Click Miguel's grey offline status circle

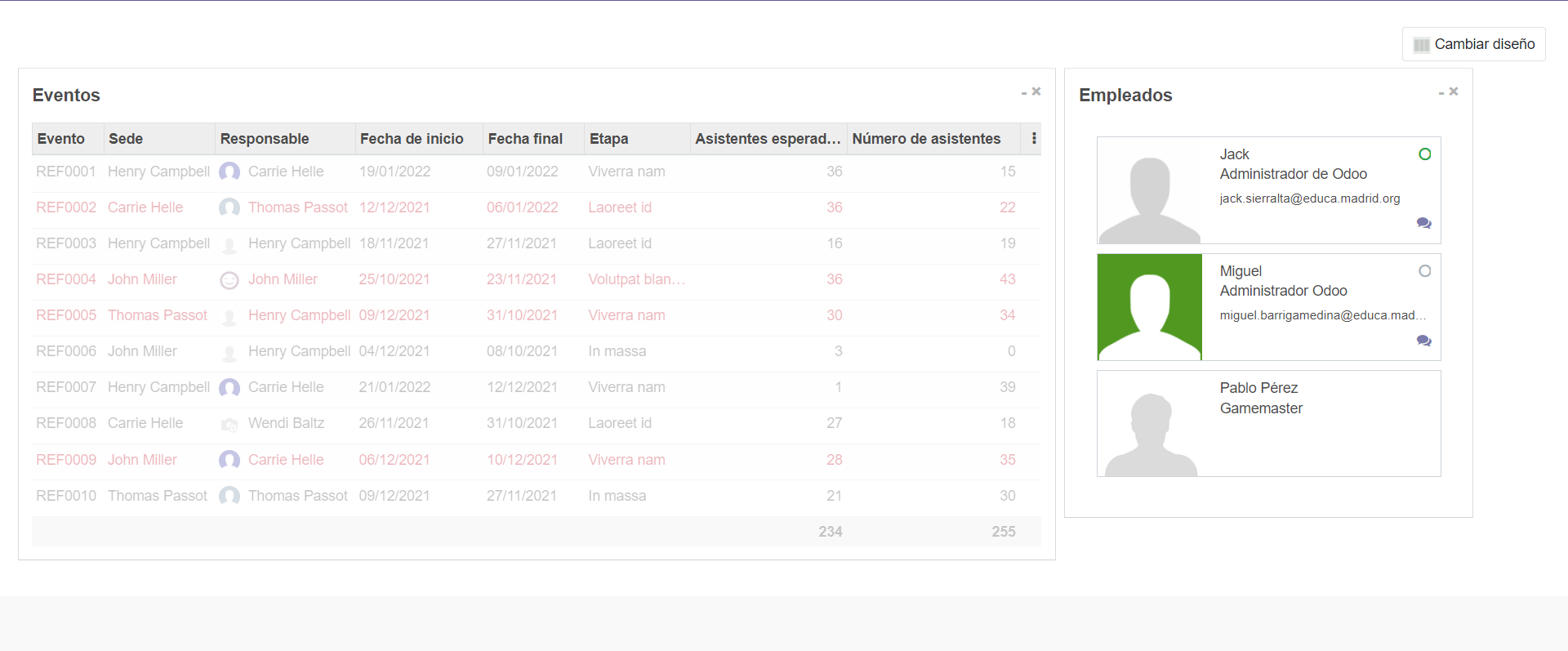[1424, 271]
